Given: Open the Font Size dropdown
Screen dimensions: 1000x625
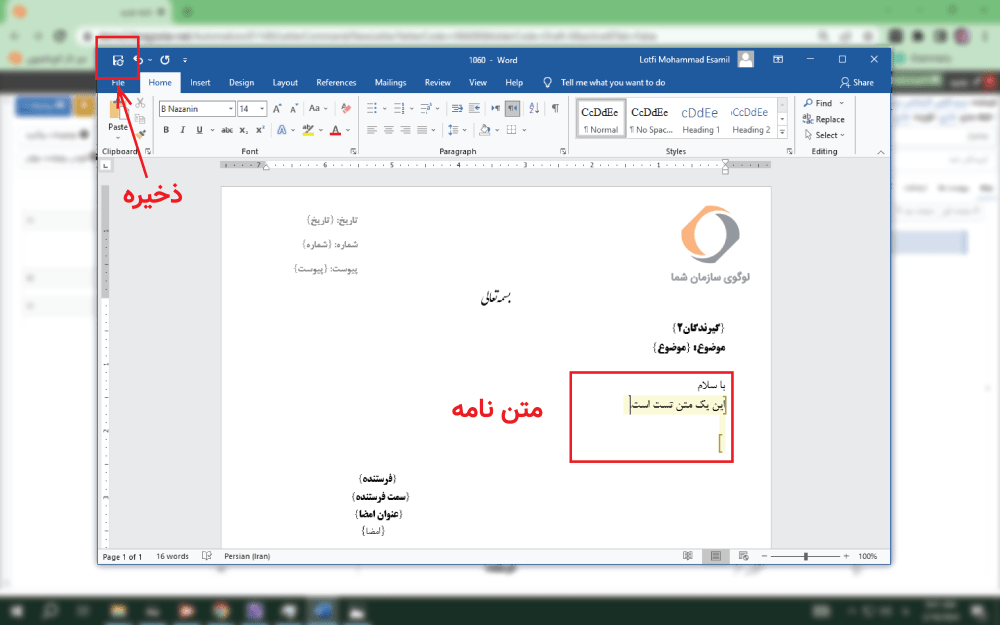Looking at the screenshot, I should (x=262, y=108).
